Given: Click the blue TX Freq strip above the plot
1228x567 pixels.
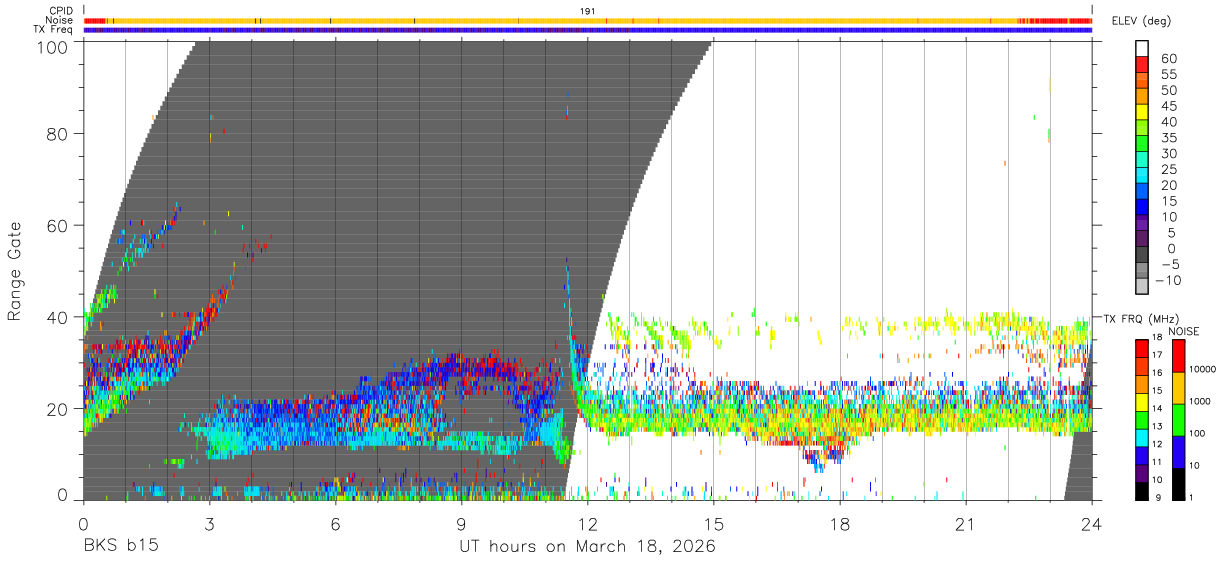Looking at the screenshot, I should click(588, 30).
